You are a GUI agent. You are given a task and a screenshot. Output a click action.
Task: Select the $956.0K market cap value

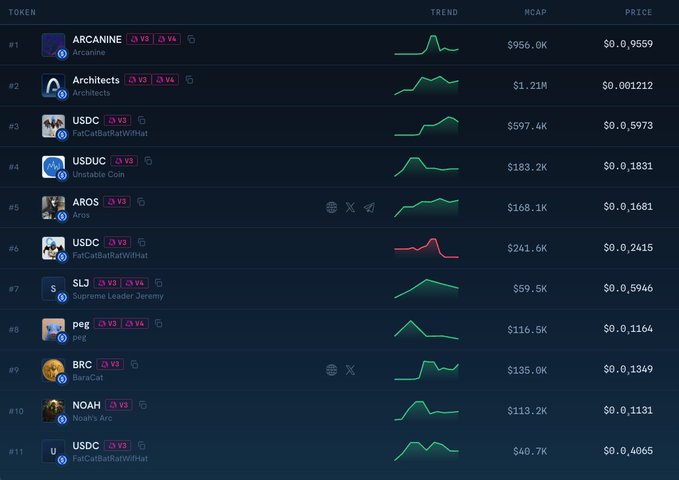[527, 45]
